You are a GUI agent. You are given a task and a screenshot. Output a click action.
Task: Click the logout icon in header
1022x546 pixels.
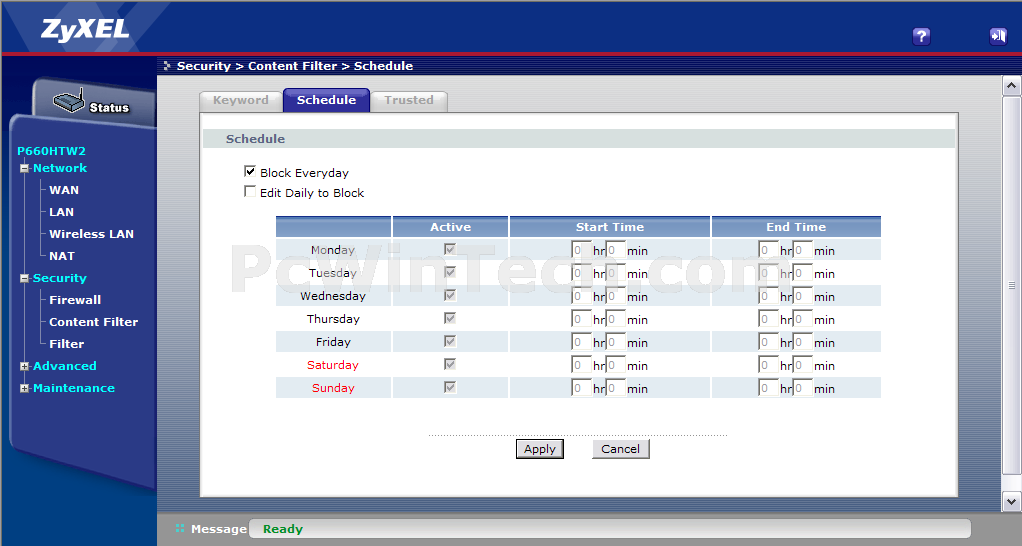(997, 36)
